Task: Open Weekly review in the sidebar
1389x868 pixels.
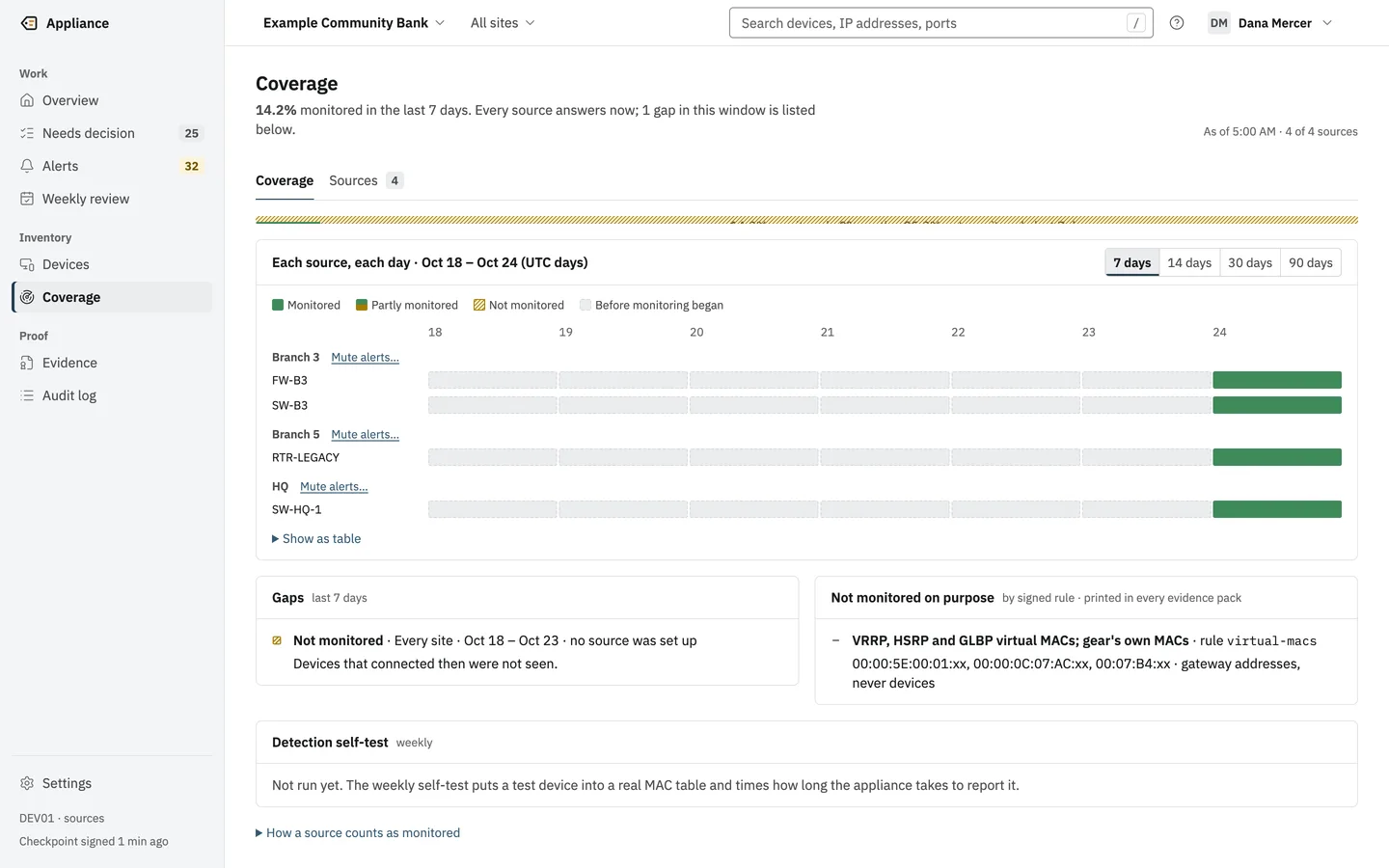Action: pyautogui.click(x=112, y=199)
